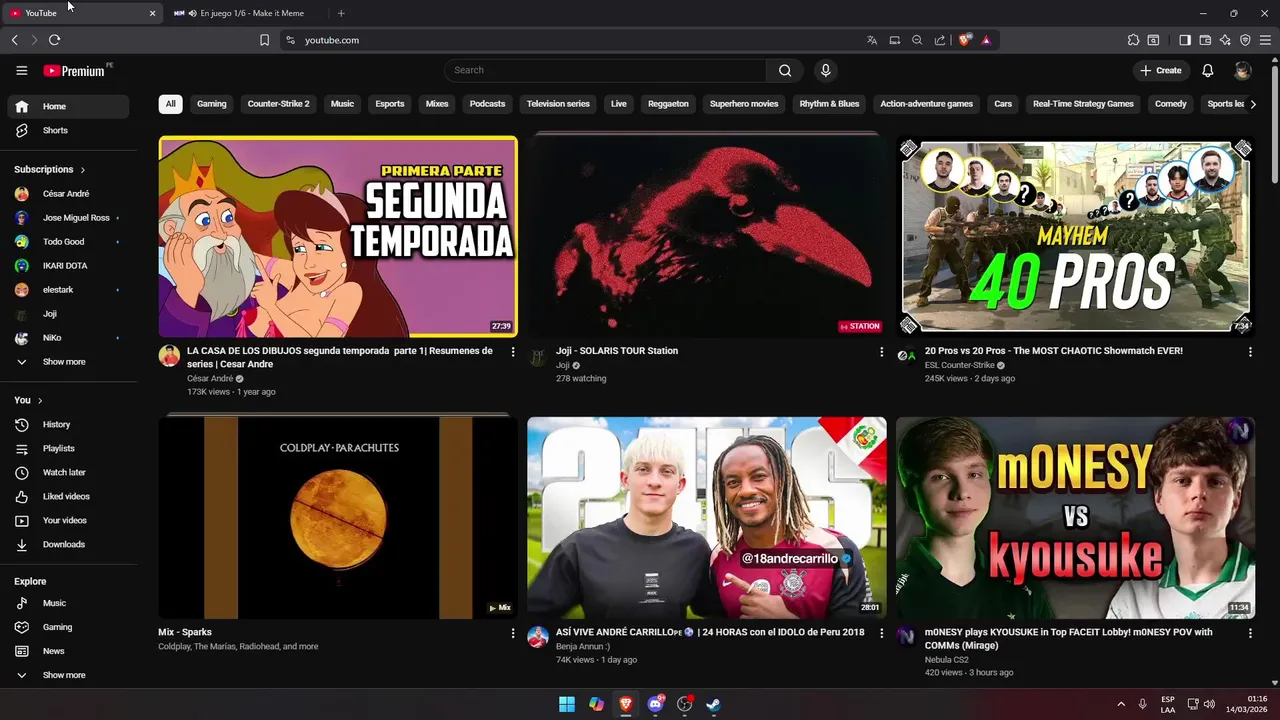Select the Esports filter chip
This screenshot has height=720, width=1280.
[390, 104]
